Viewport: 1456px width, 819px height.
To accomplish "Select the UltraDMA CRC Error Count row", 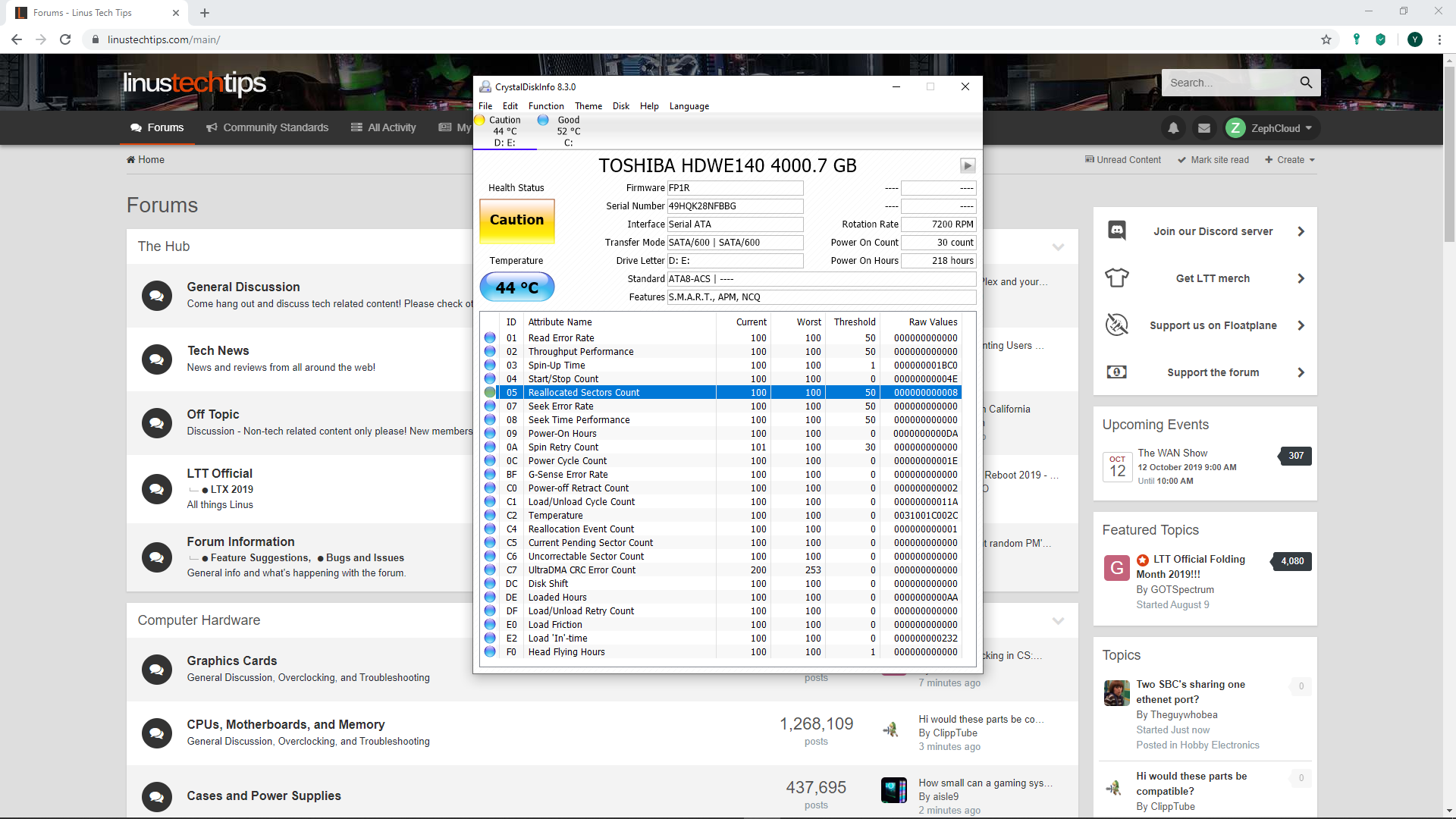I will click(x=720, y=570).
